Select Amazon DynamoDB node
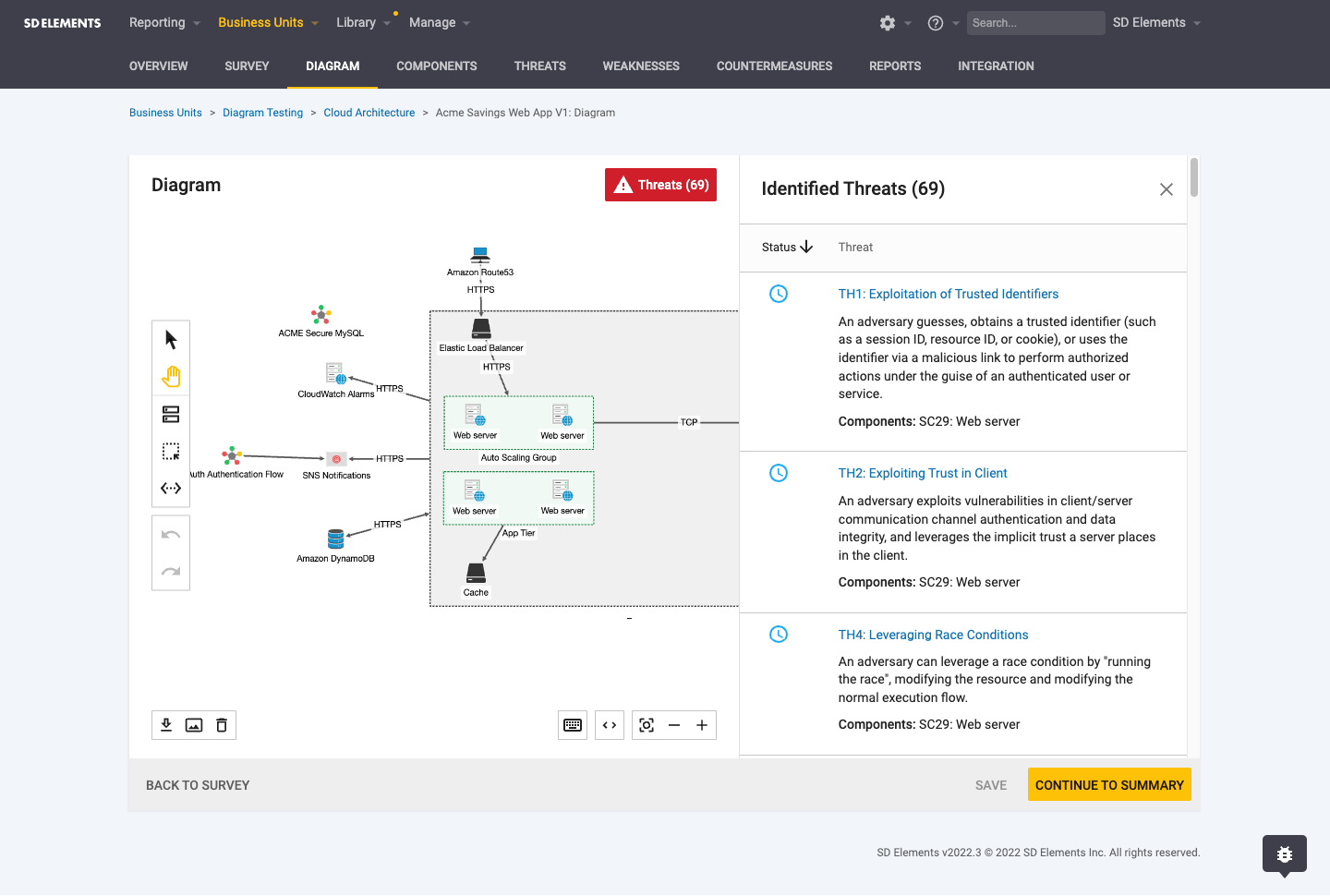1330x896 pixels. tap(335, 539)
